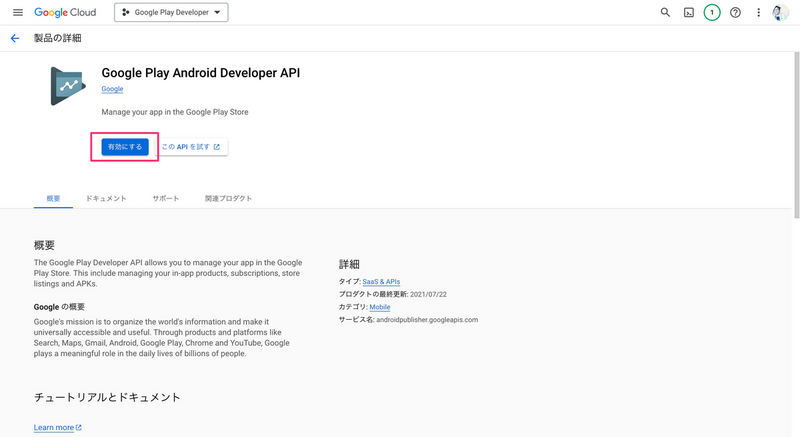Image resolution: width=800 pixels, height=437 pixels.
Task: Go back using the left arrow
Action: pyautogui.click(x=15, y=38)
